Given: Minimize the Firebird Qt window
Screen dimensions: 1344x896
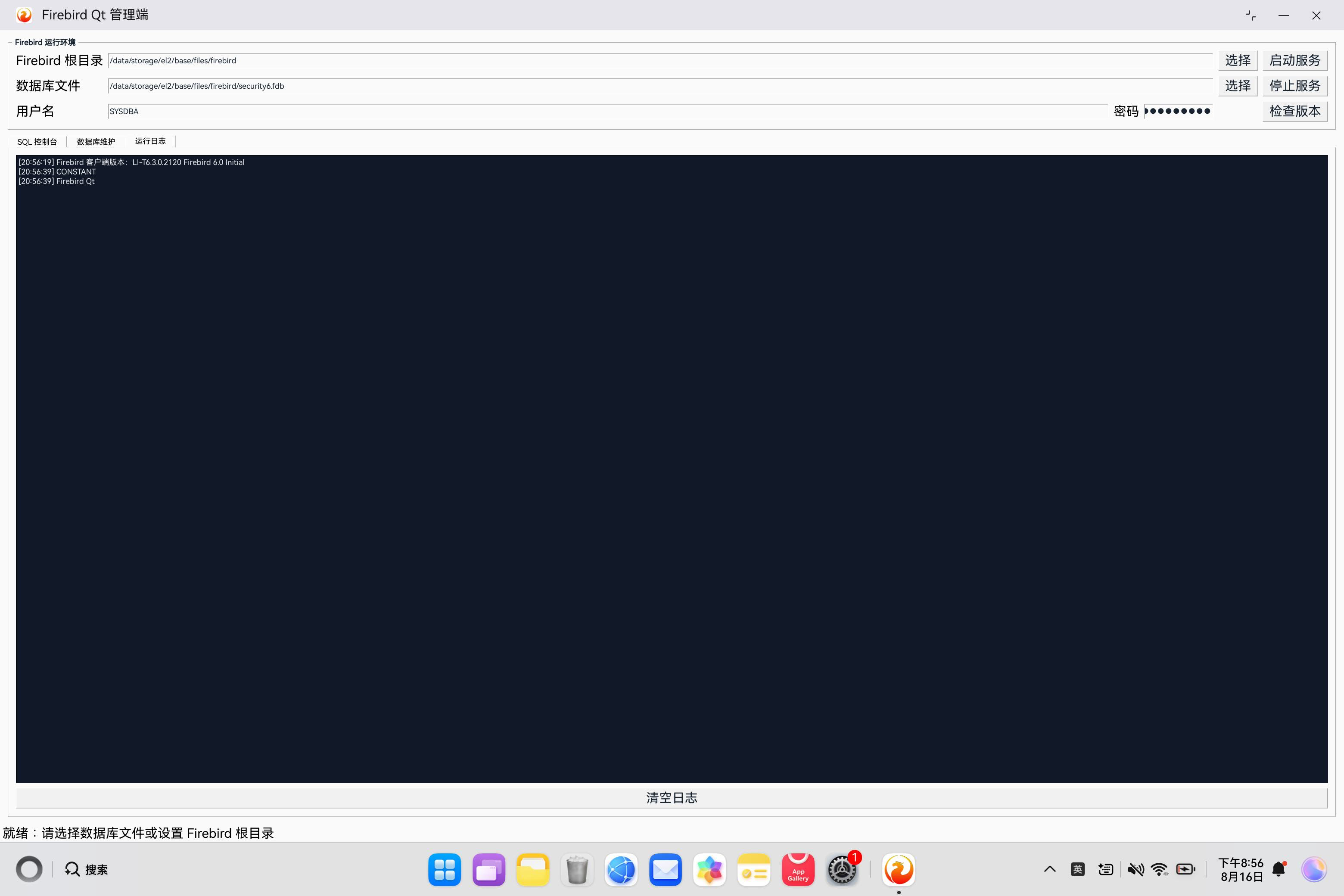Looking at the screenshot, I should click(x=1283, y=16).
